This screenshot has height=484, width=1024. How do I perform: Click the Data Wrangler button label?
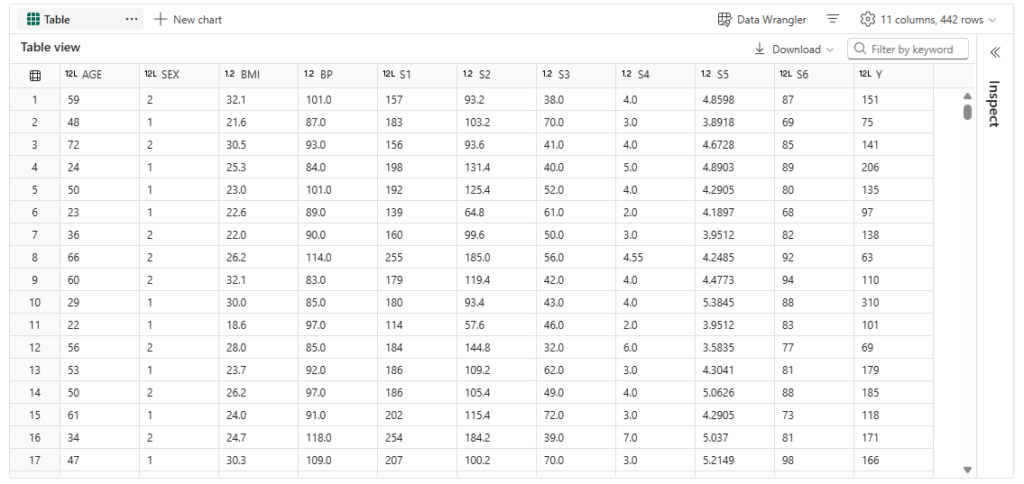click(771, 20)
